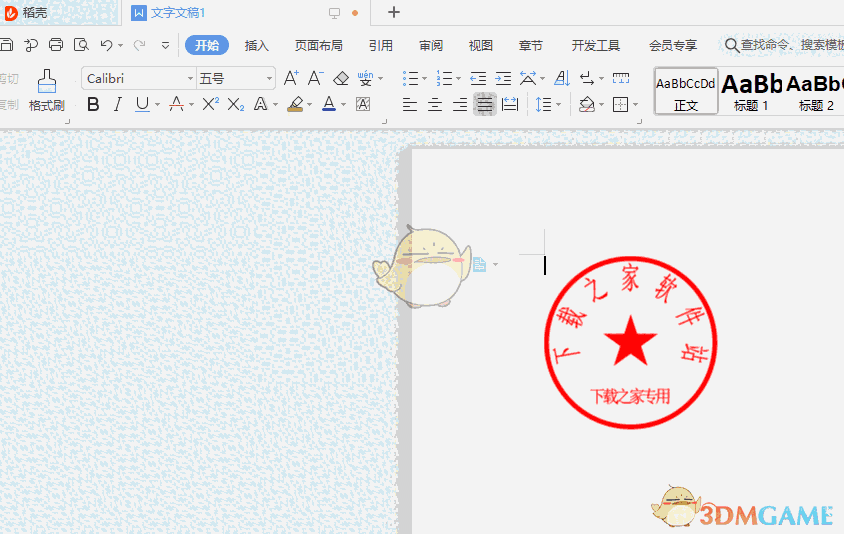Expand borders dropdown arrow

click(636, 104)
